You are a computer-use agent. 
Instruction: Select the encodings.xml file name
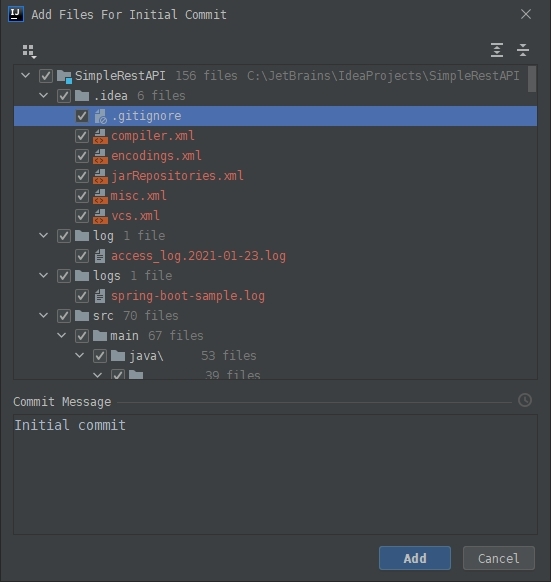[156, 156]
